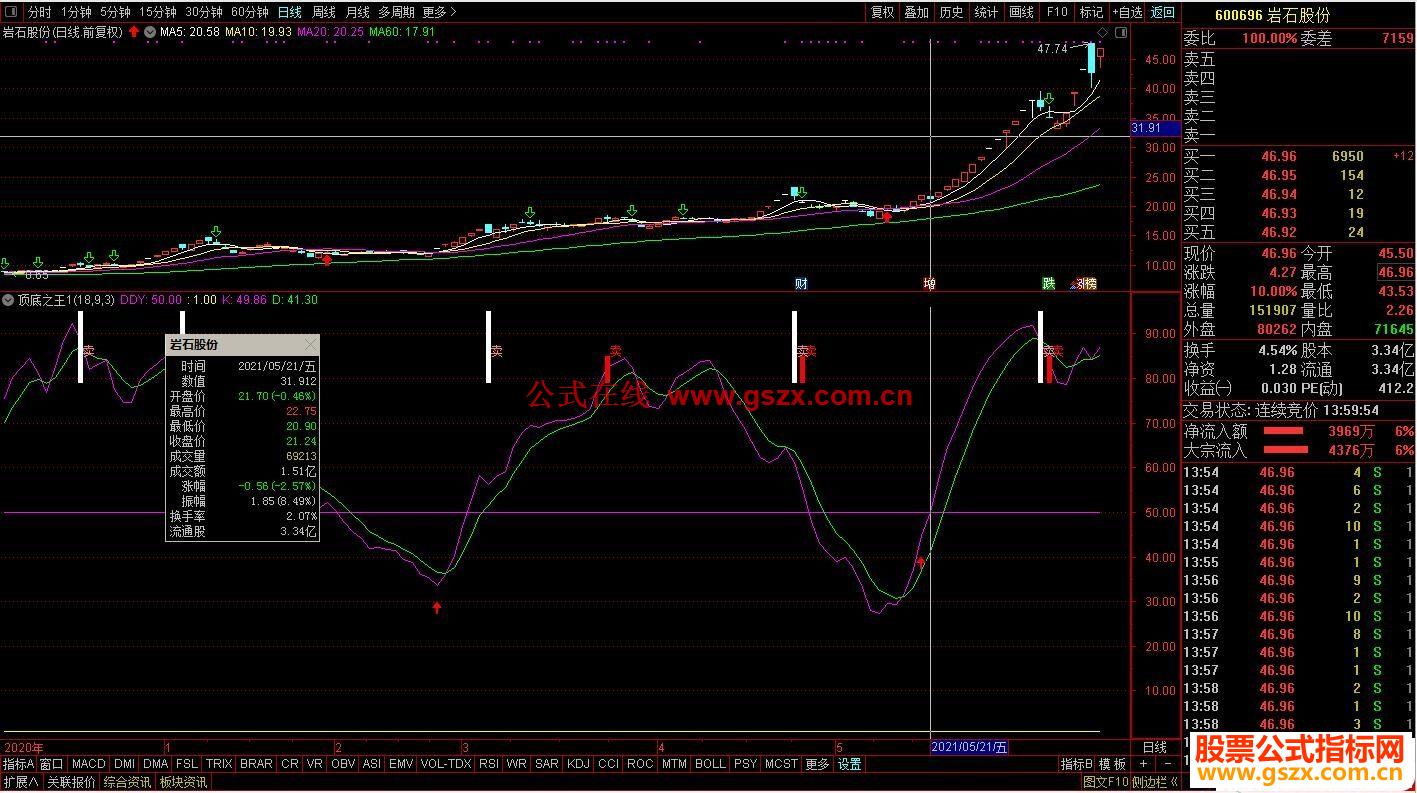Click the diamond icon above the main chart
The image size is (1417, 793).
click(x=1103, y=32)
